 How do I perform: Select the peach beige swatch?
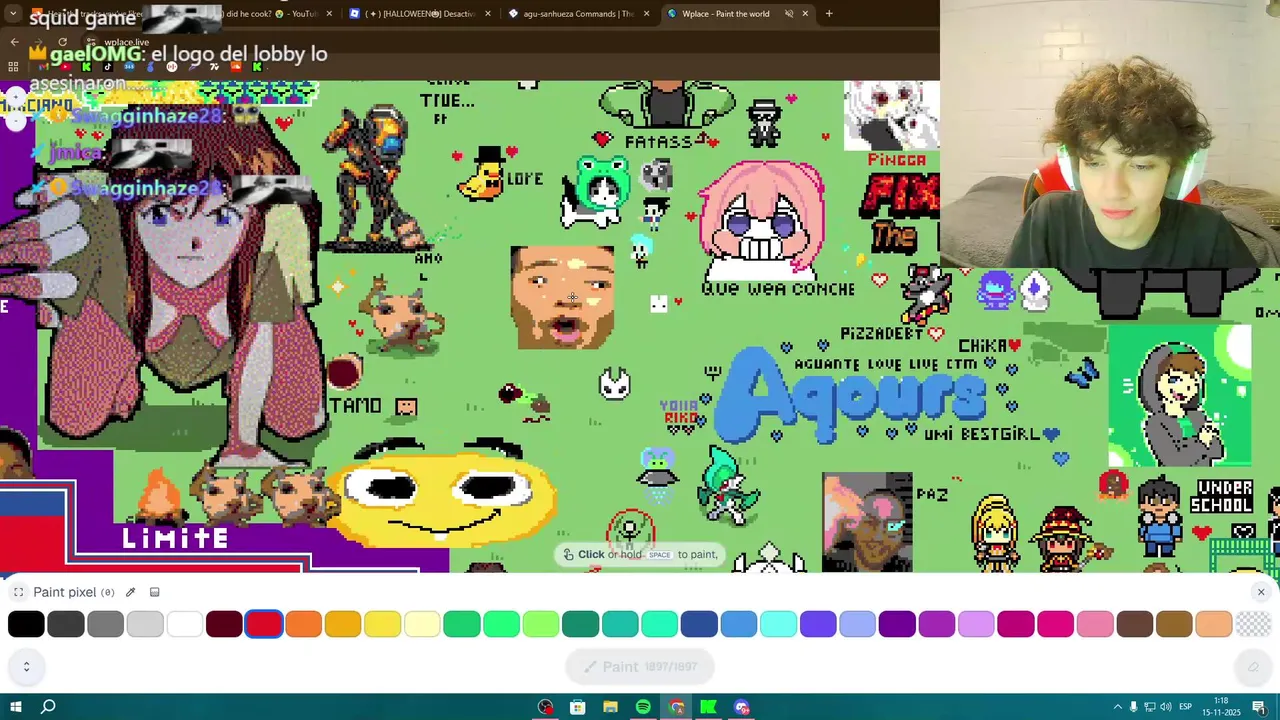[1213, 624]
